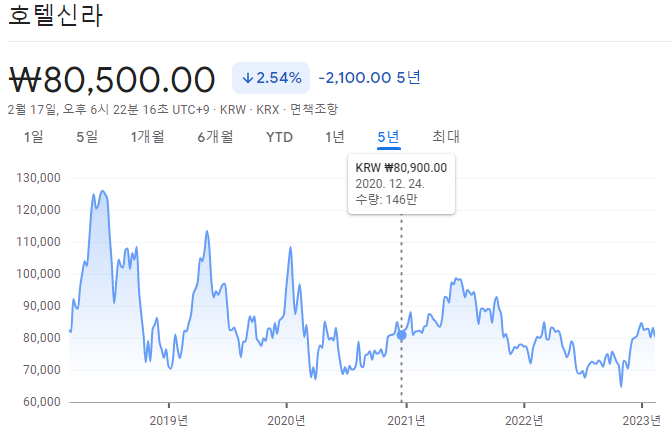Switch chart to 1년 range
Screen dimensions: 672x437
click(x=335, y=137)
